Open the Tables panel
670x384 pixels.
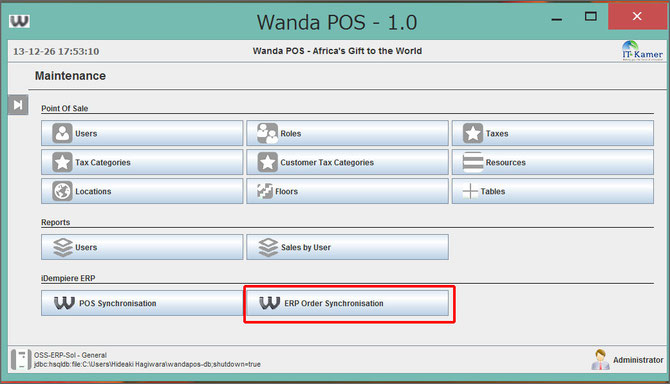553,191
